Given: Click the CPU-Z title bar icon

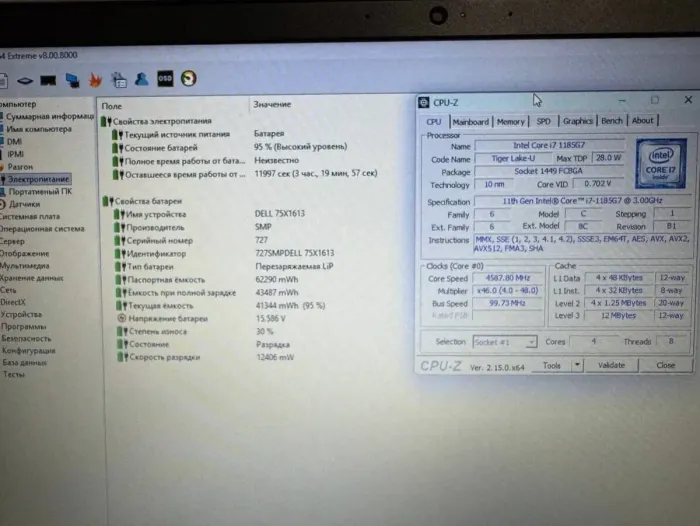Looking at the screenshot, I should 425,102.
